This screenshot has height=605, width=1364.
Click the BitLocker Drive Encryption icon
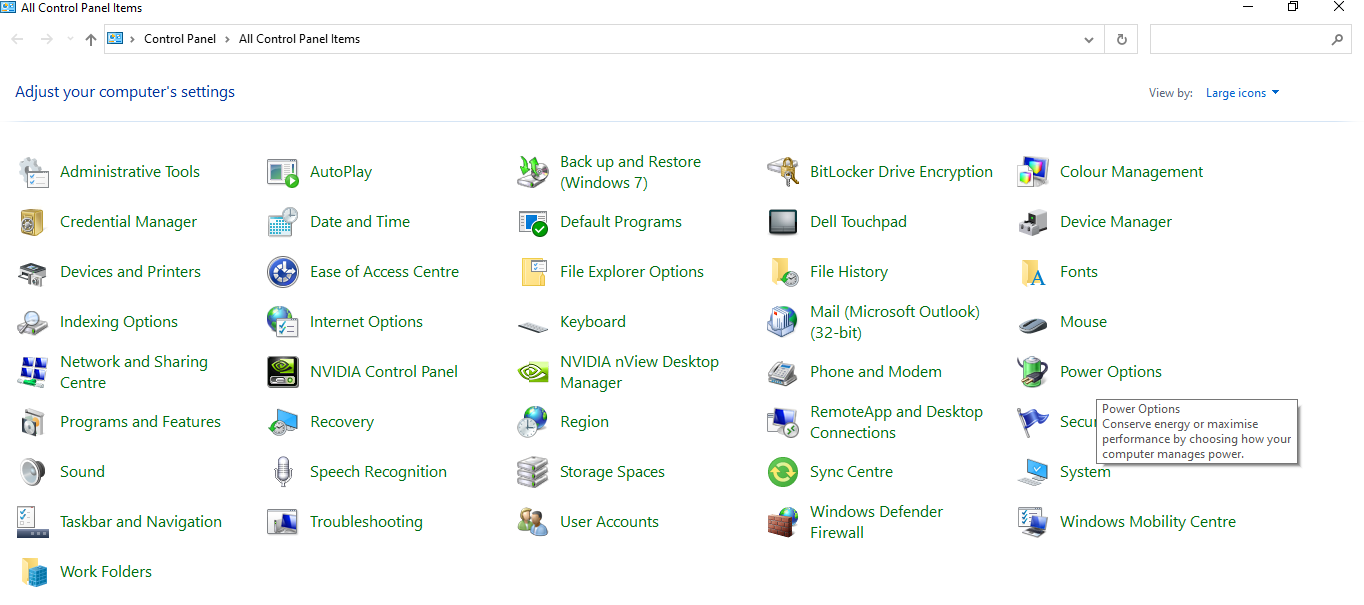coord(783,172)
